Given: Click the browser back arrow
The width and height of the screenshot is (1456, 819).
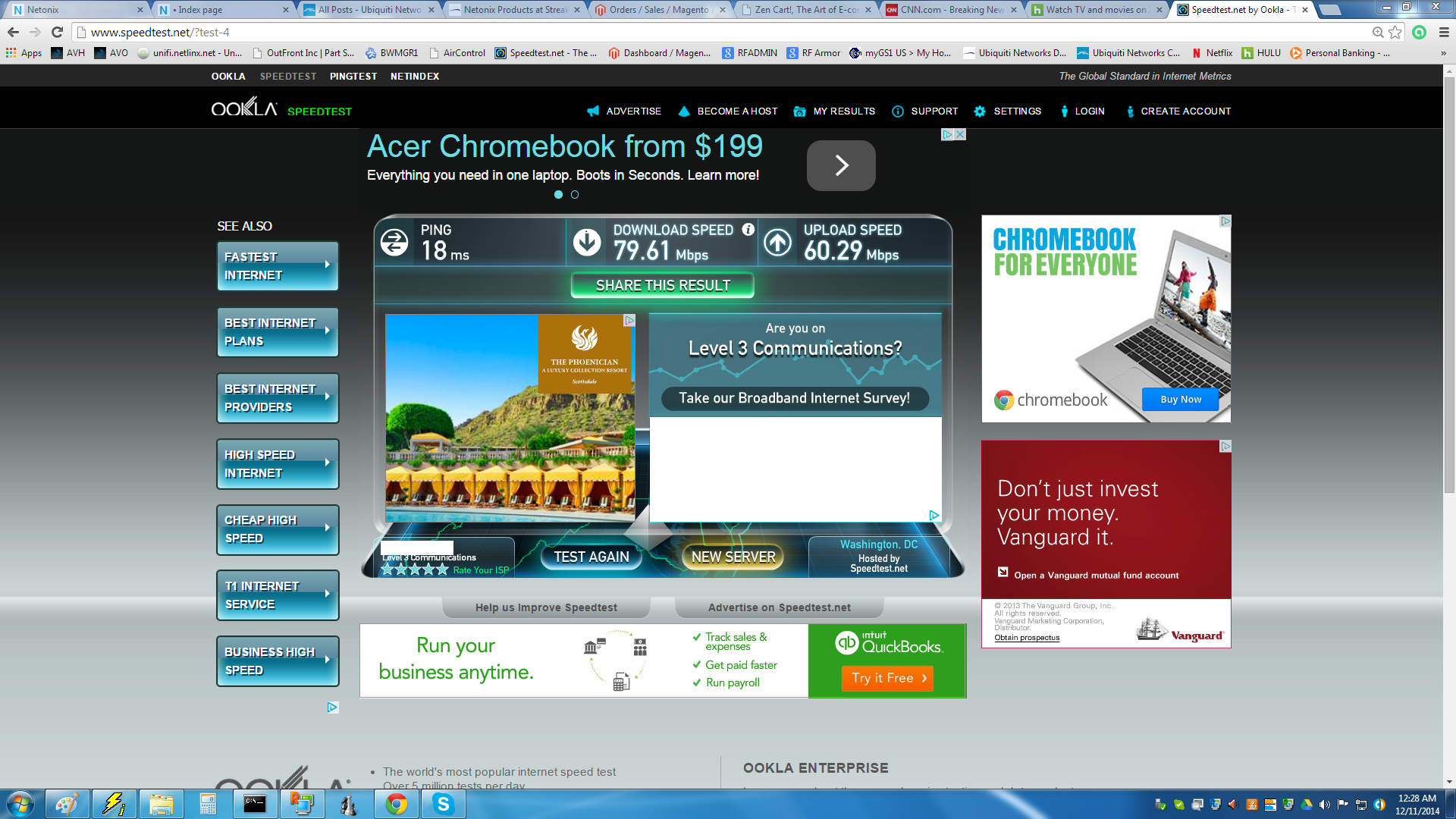Looking at the screenshot, I should 13,32.
